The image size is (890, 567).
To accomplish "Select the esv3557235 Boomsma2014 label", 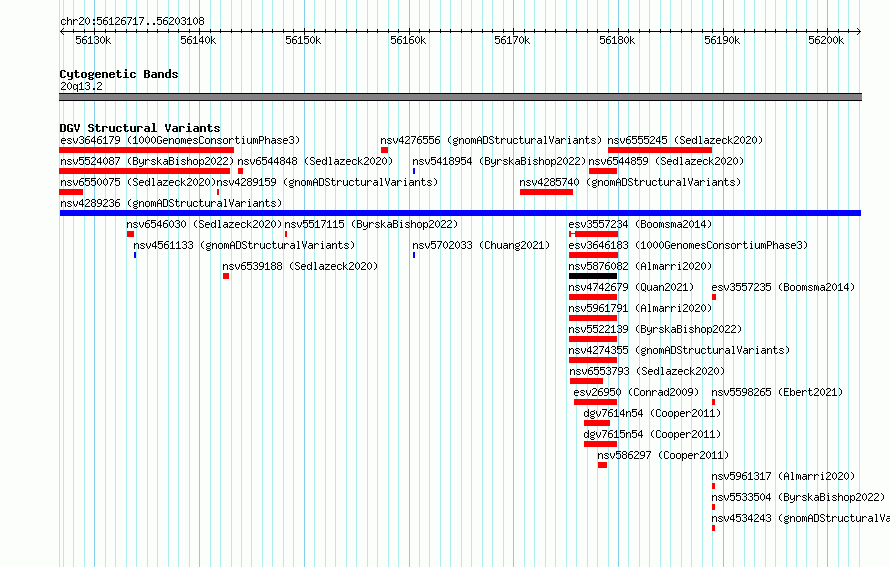I will click(x=783, y=287).
